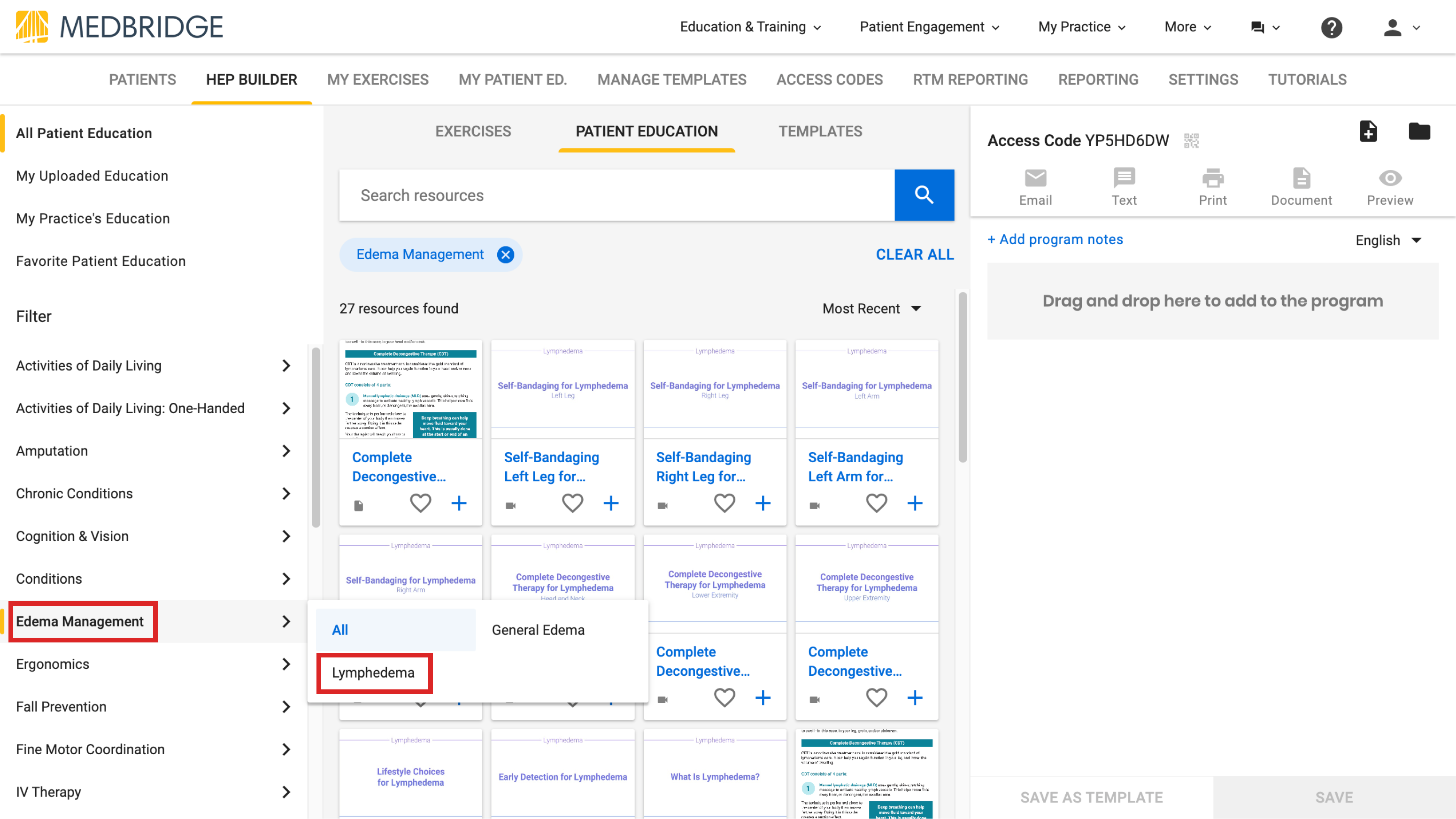Add Complete Decongestive first card to program
Image resolution: width=1456 pixels, height=819 pixels.
point(459,503)
